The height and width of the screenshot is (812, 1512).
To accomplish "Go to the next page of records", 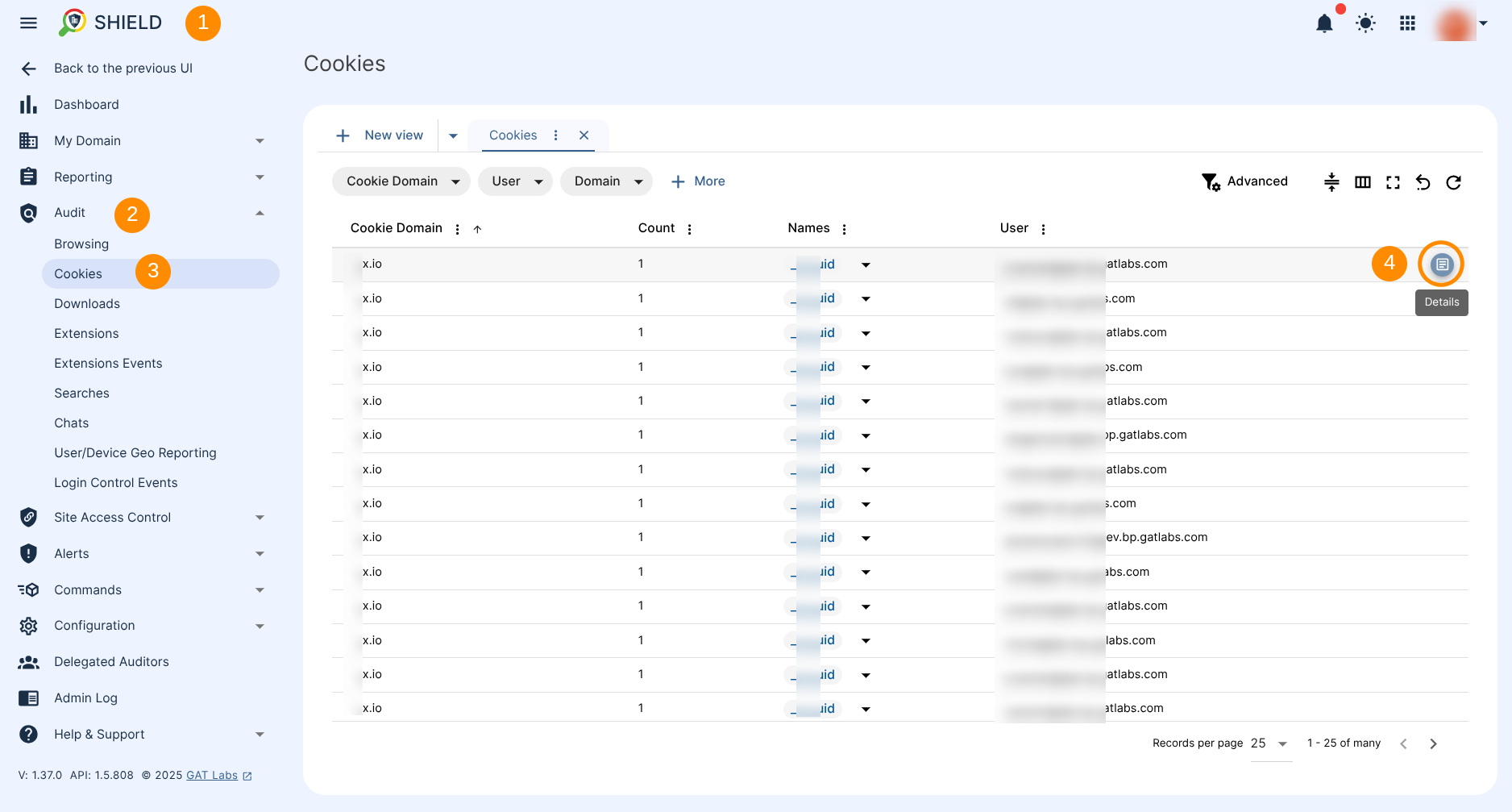I will click(x=1433, y=743).
